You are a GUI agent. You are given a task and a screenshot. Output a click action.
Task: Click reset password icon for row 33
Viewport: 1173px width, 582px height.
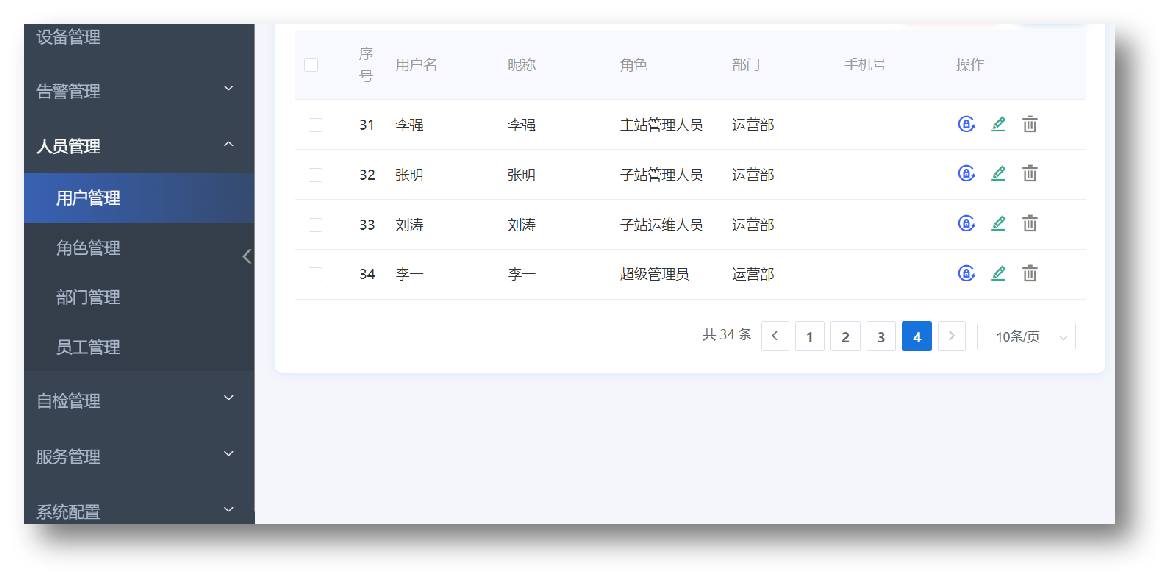click(966, 223)
